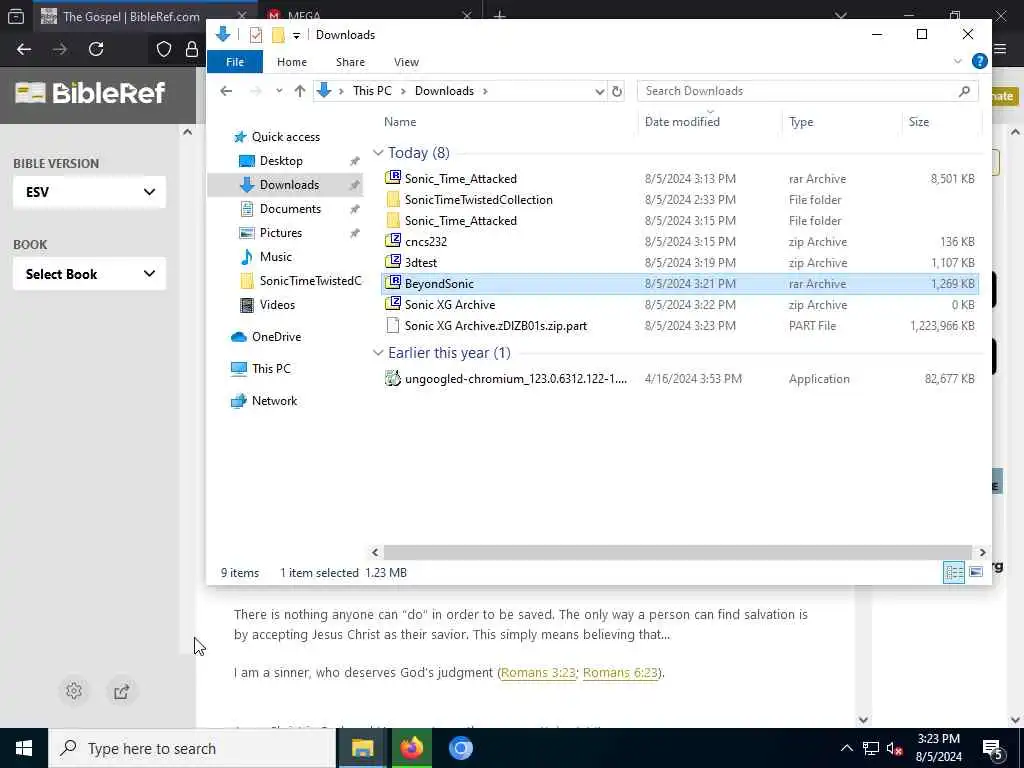Screen dimensions: 1024x768
Task: Select Network in the navigation pane
Action: click(274, 401)
